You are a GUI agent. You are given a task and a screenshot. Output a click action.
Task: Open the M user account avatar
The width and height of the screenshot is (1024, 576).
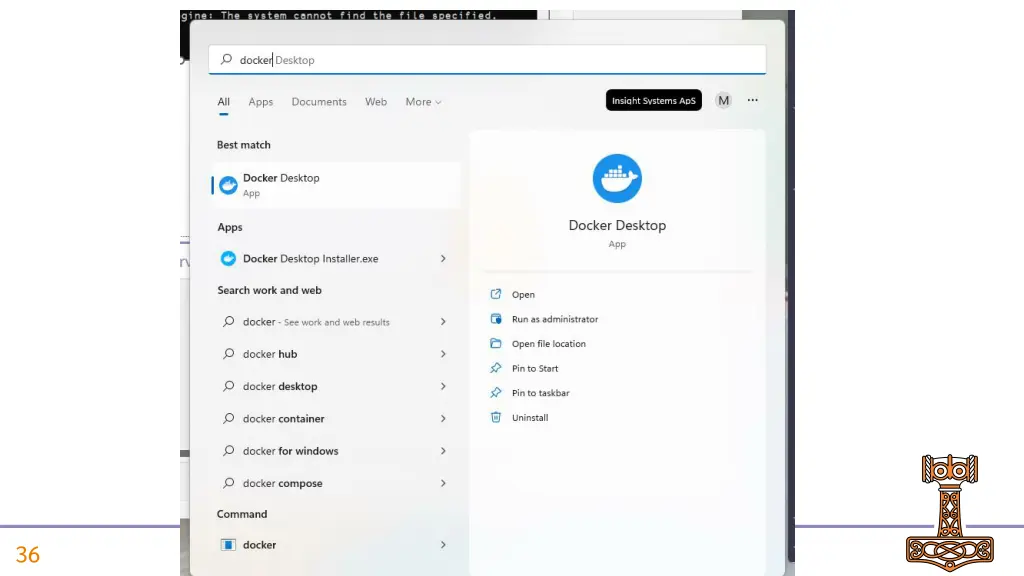pyautogui.click(x=723, y=101)
